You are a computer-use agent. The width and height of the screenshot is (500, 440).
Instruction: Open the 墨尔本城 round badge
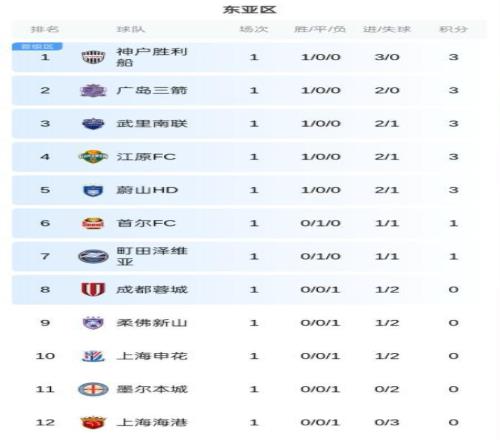click(93, 389)
